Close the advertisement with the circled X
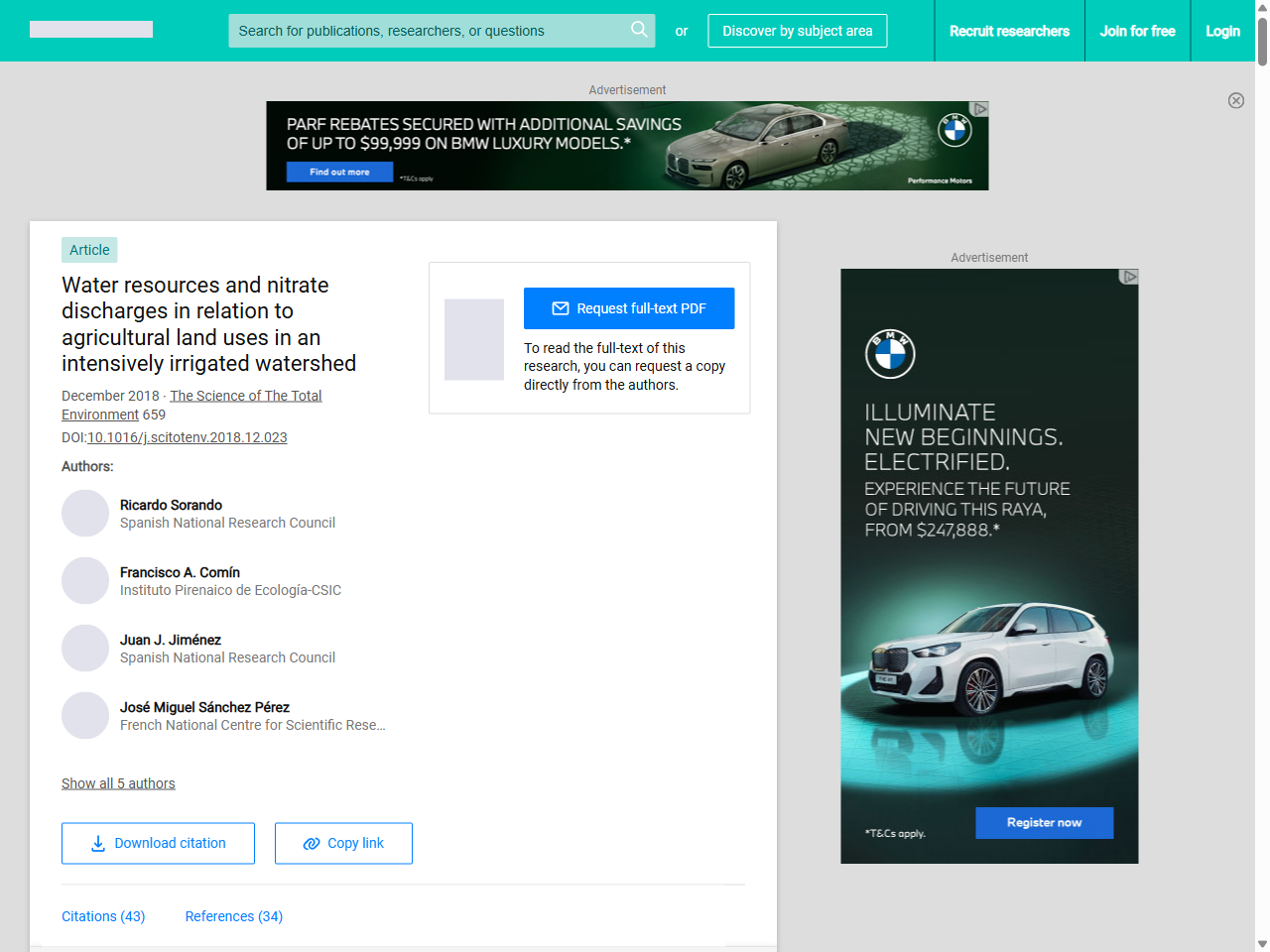Screen dimensions: 1270x952 pyautogui.click(x=1236, y=100)
